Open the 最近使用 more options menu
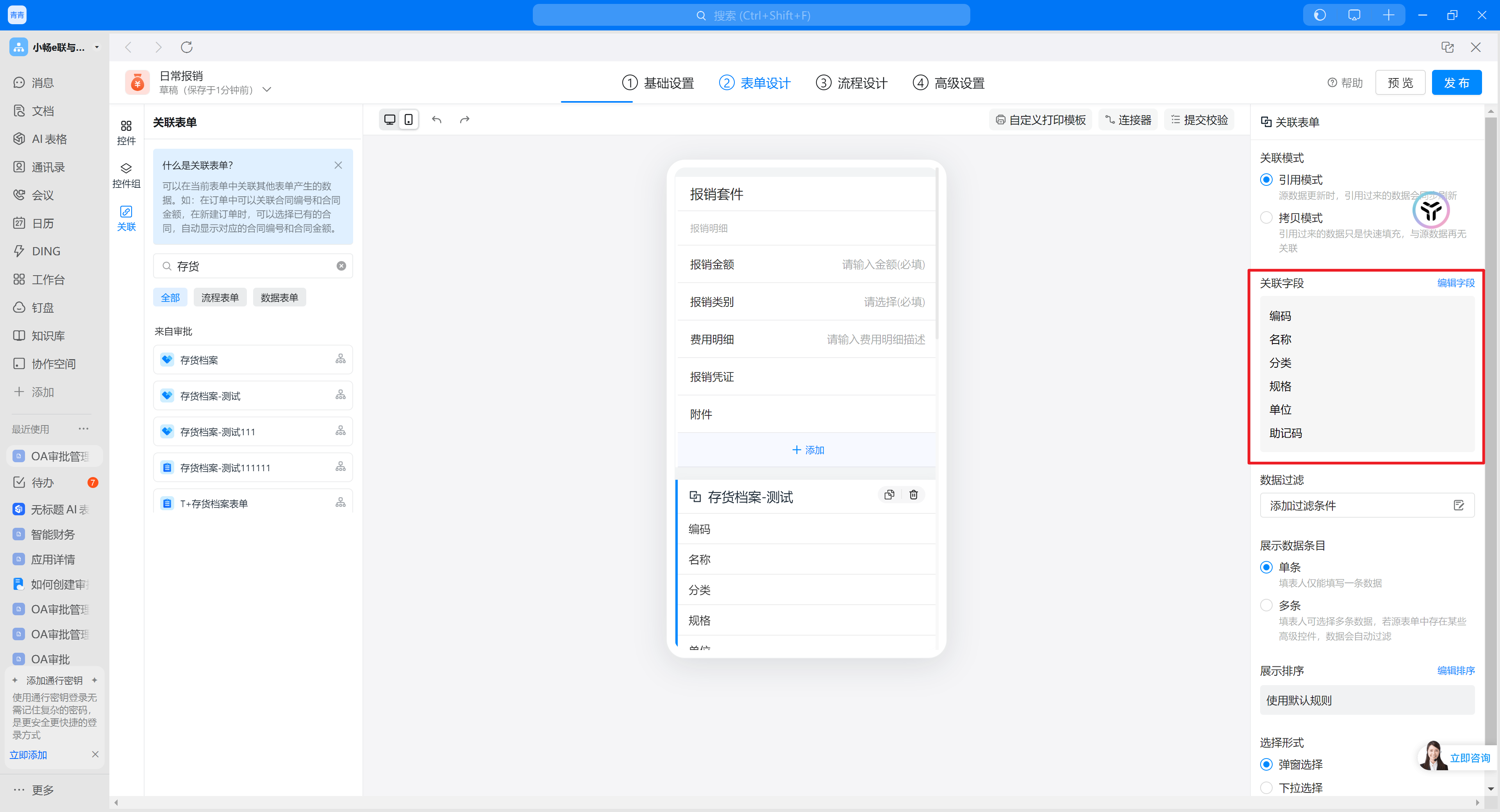1500x812 pixels. [x=83, y=429]
